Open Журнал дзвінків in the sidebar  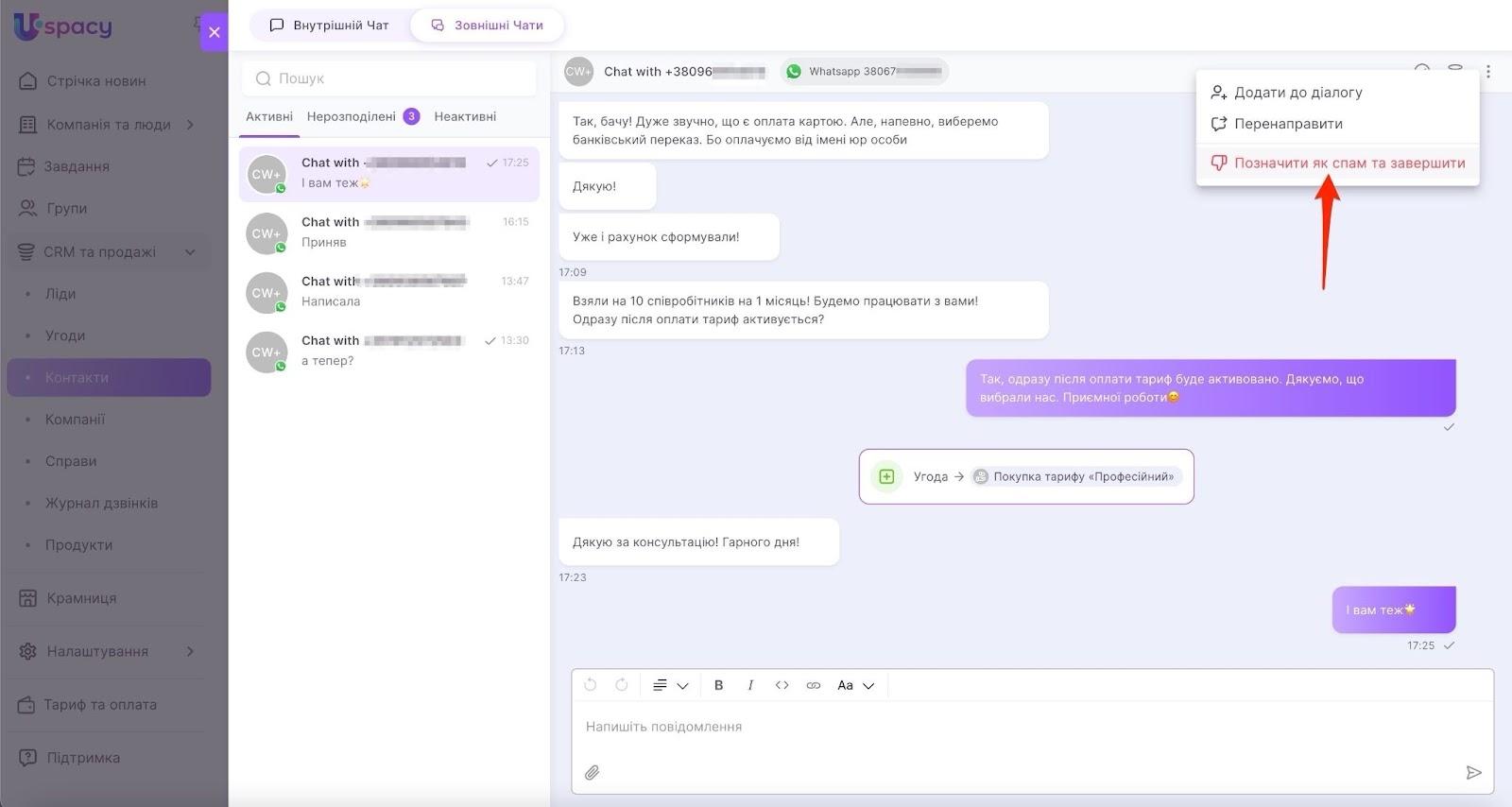(101, 503)
